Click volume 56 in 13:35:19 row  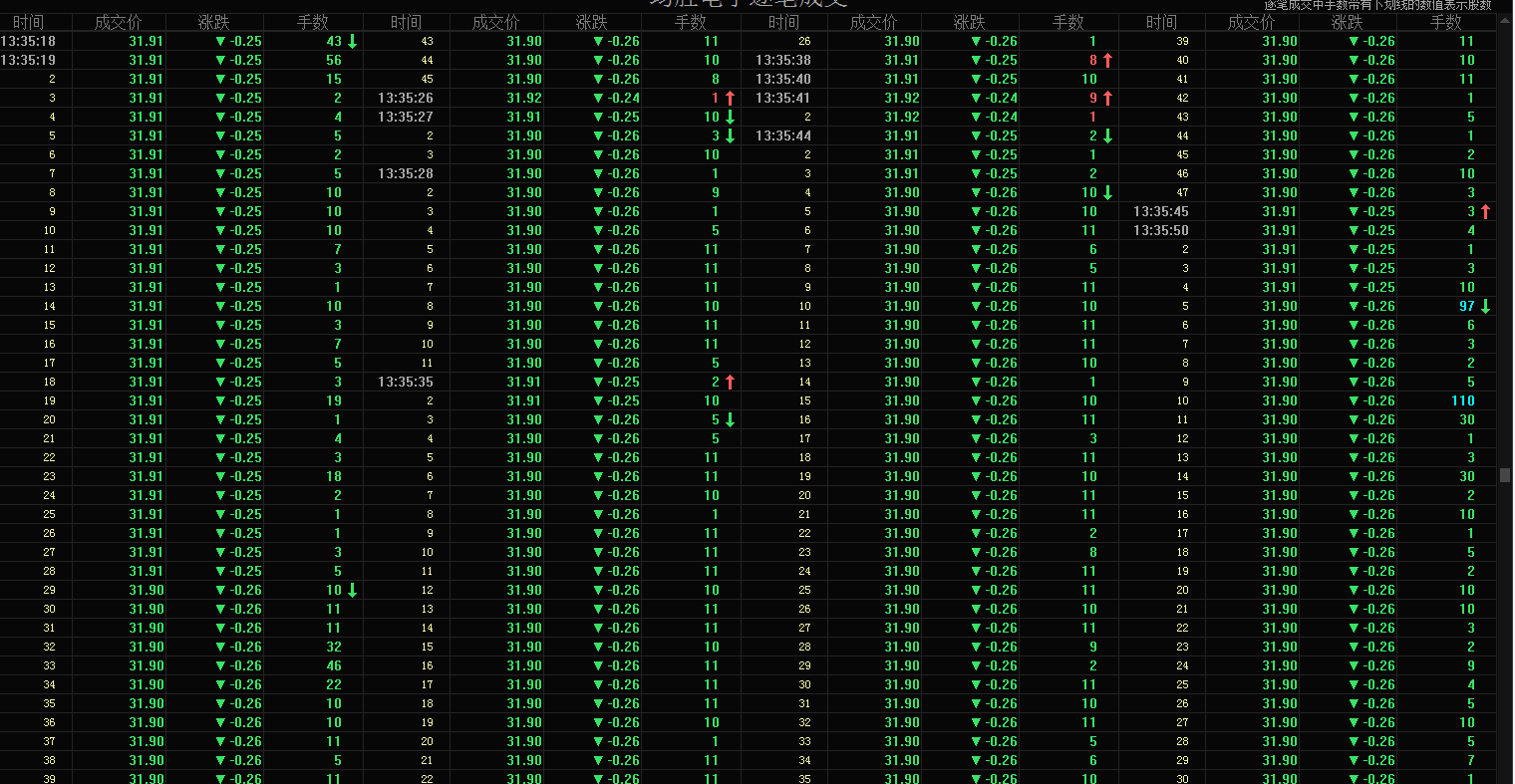tap(334, 61)
